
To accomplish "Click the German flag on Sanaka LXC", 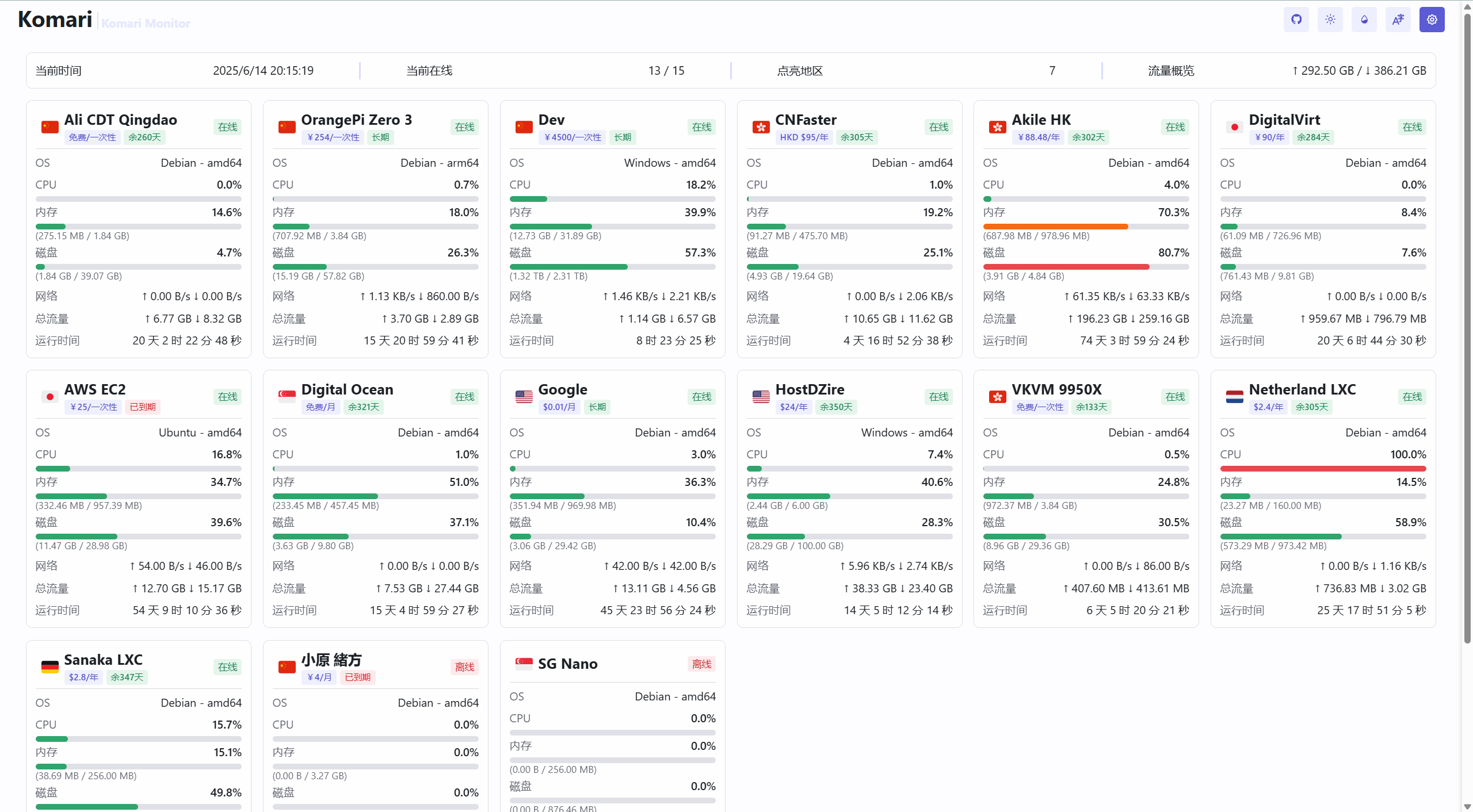I will click(50, 667).
